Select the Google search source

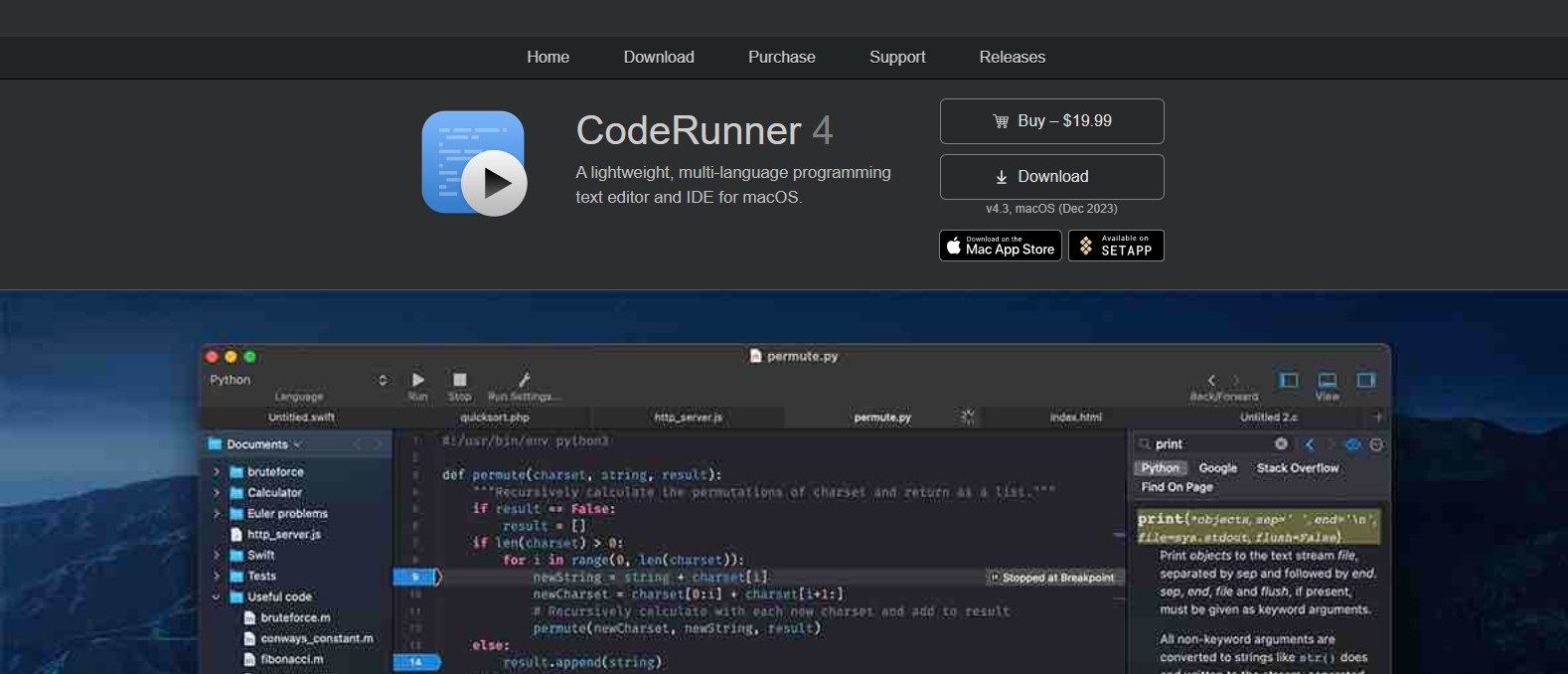point(1217,468)
